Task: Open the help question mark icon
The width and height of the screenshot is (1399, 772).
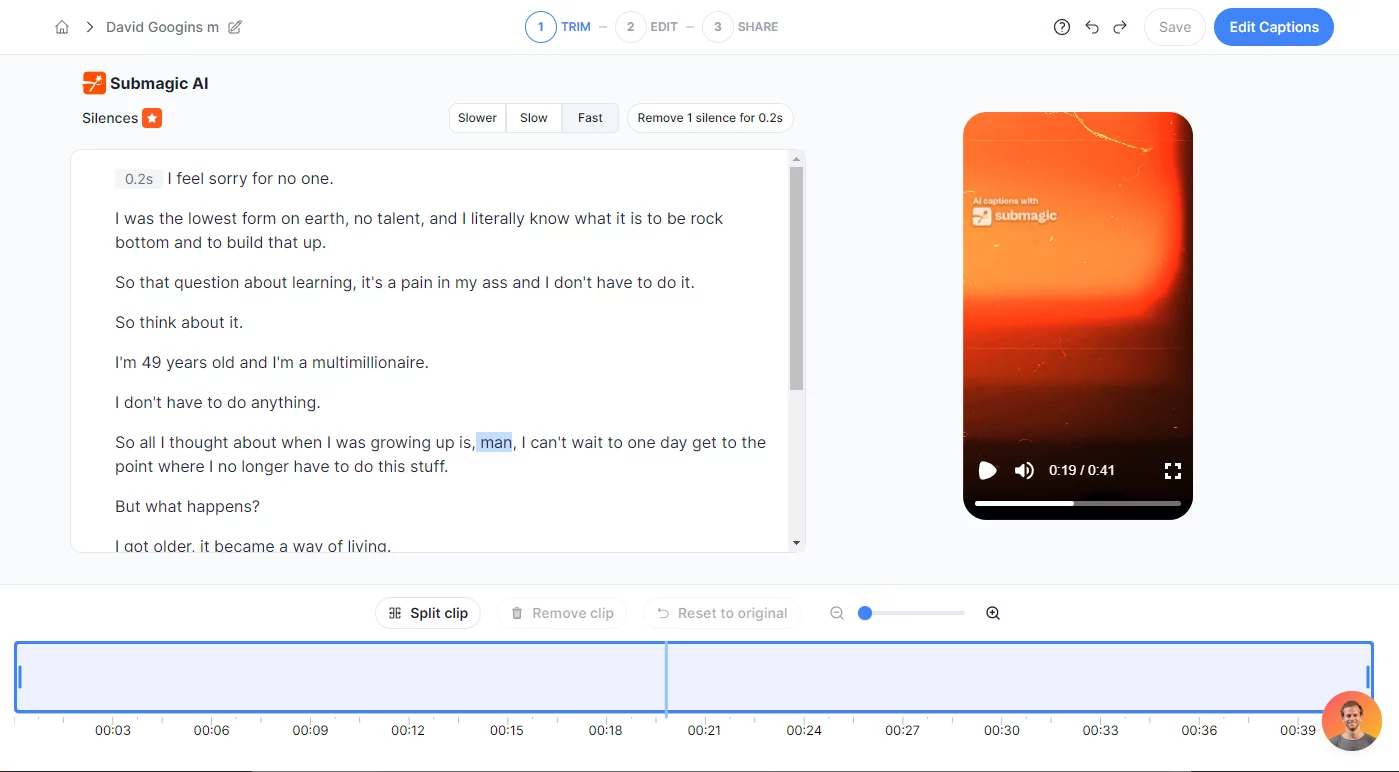Action: point(1062,27)
